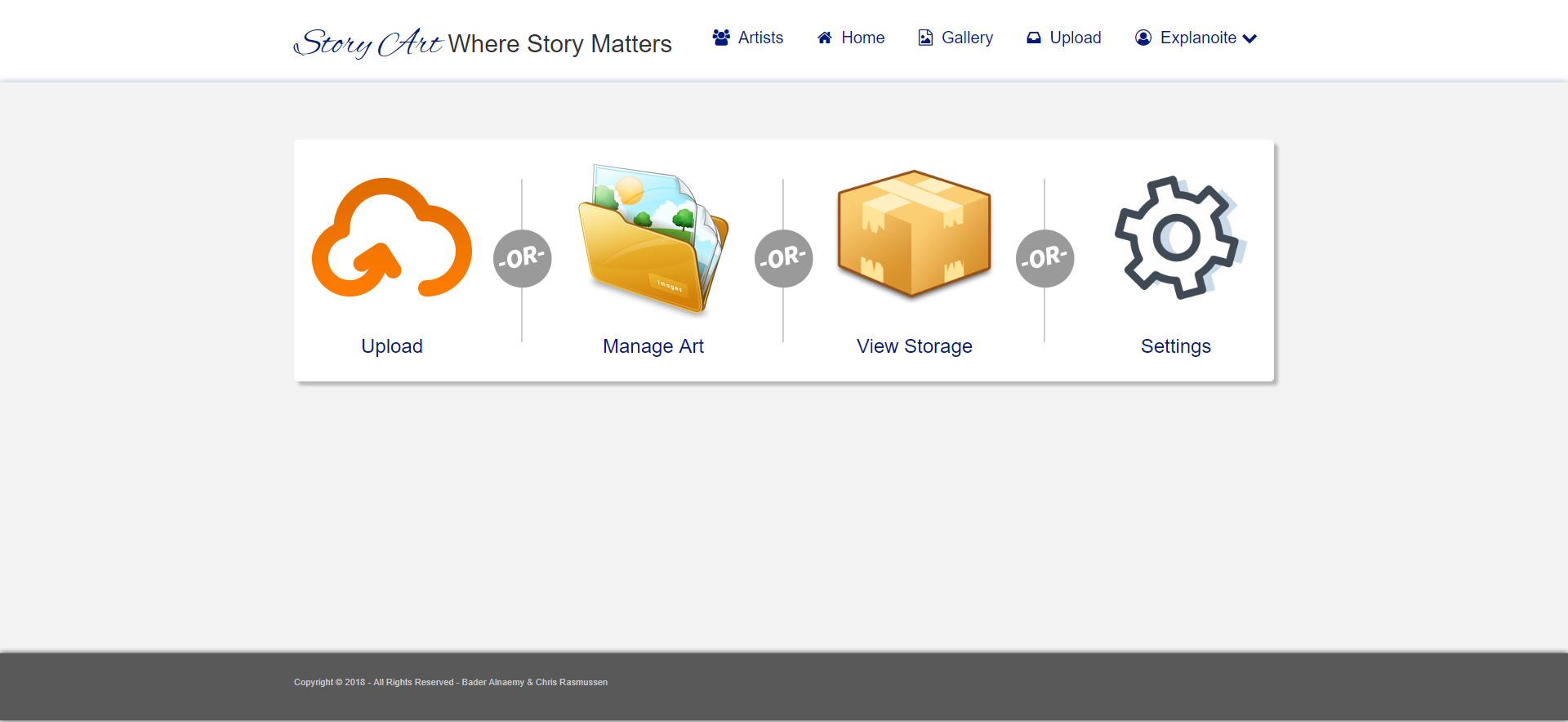This screenshot has width=1568, height=722.
Task: Click the Upload label under the cloud
Action: [x=392, y=346]
